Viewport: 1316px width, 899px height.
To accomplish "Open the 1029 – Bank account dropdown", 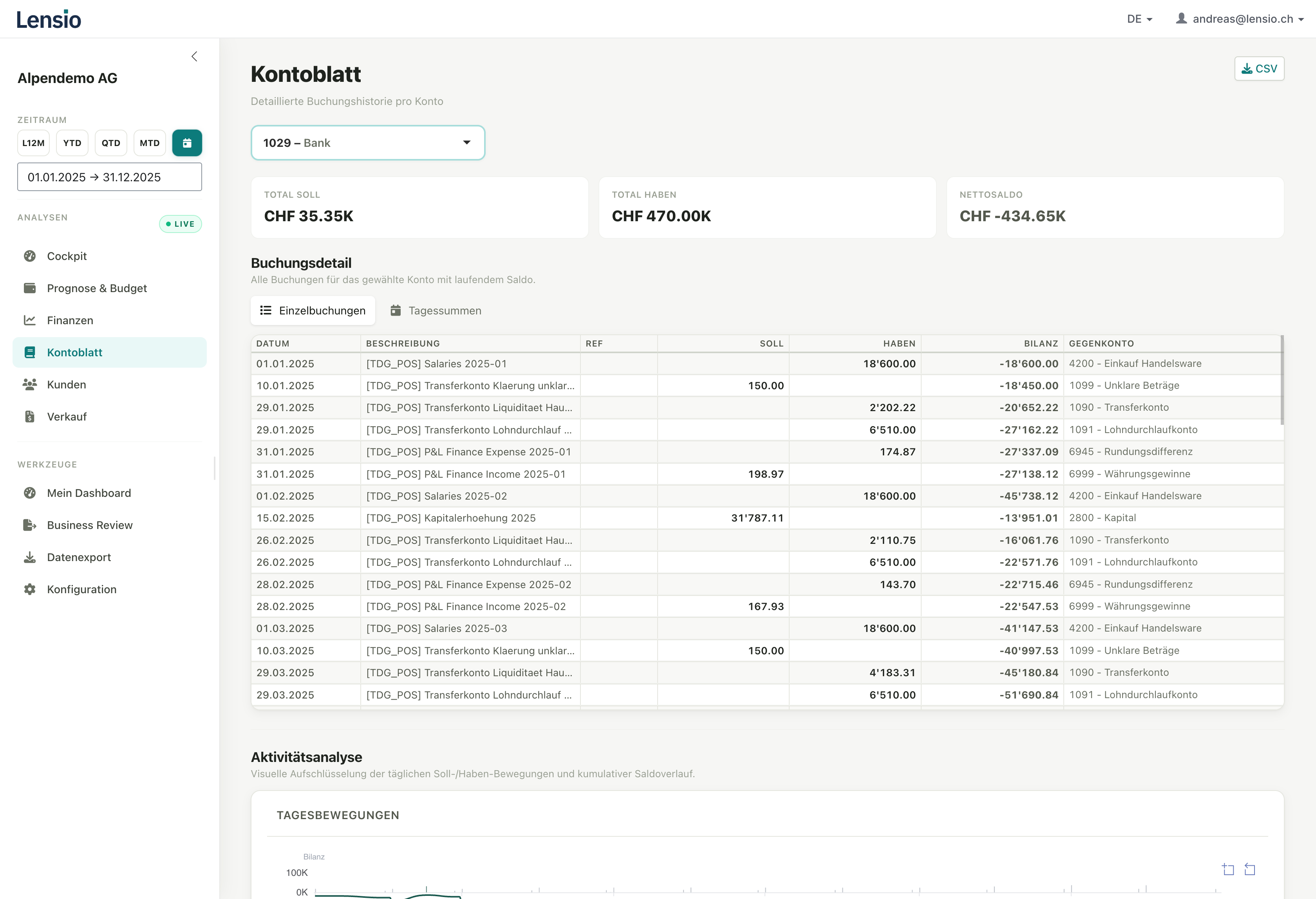I will point(367,143).
